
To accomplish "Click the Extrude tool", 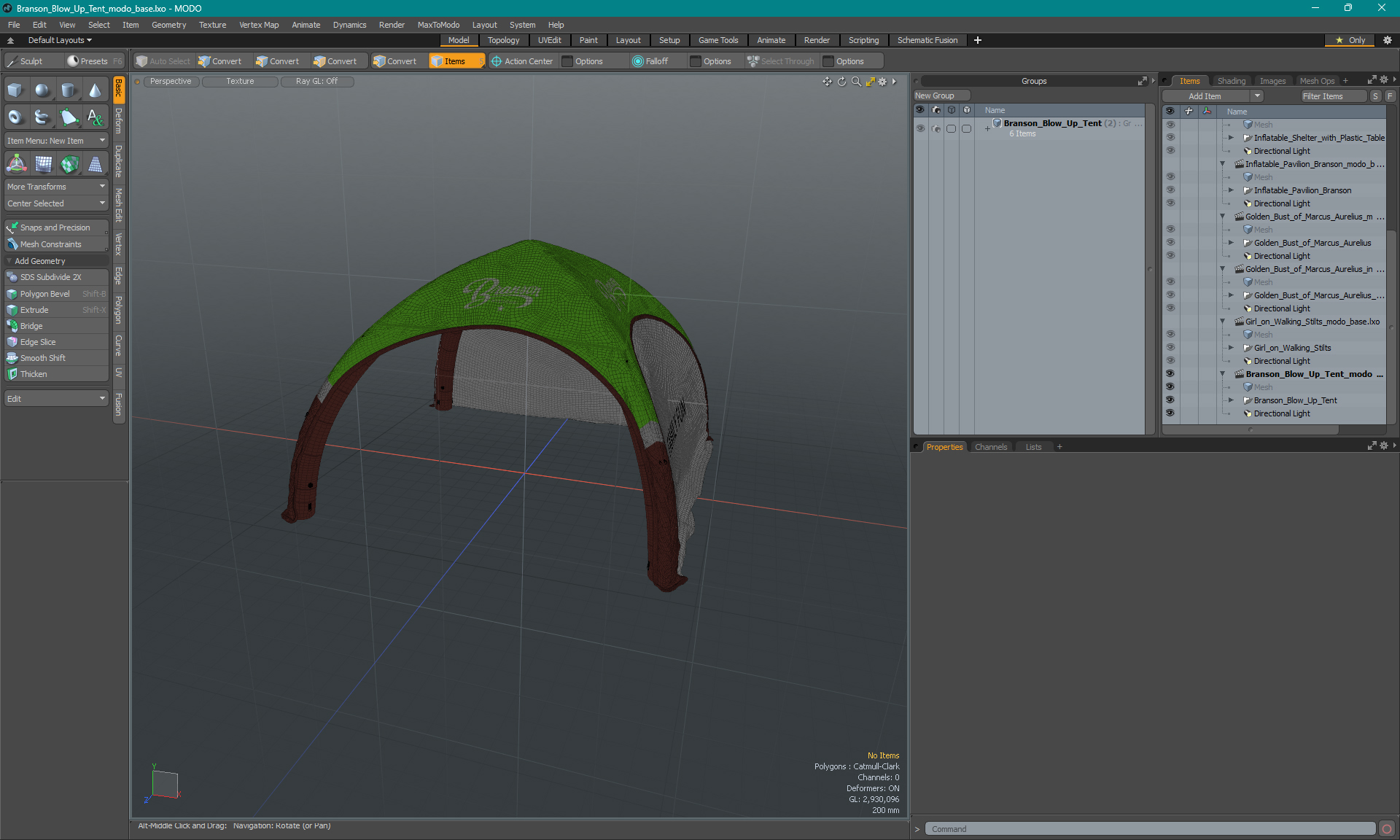I will pos(56,310).
